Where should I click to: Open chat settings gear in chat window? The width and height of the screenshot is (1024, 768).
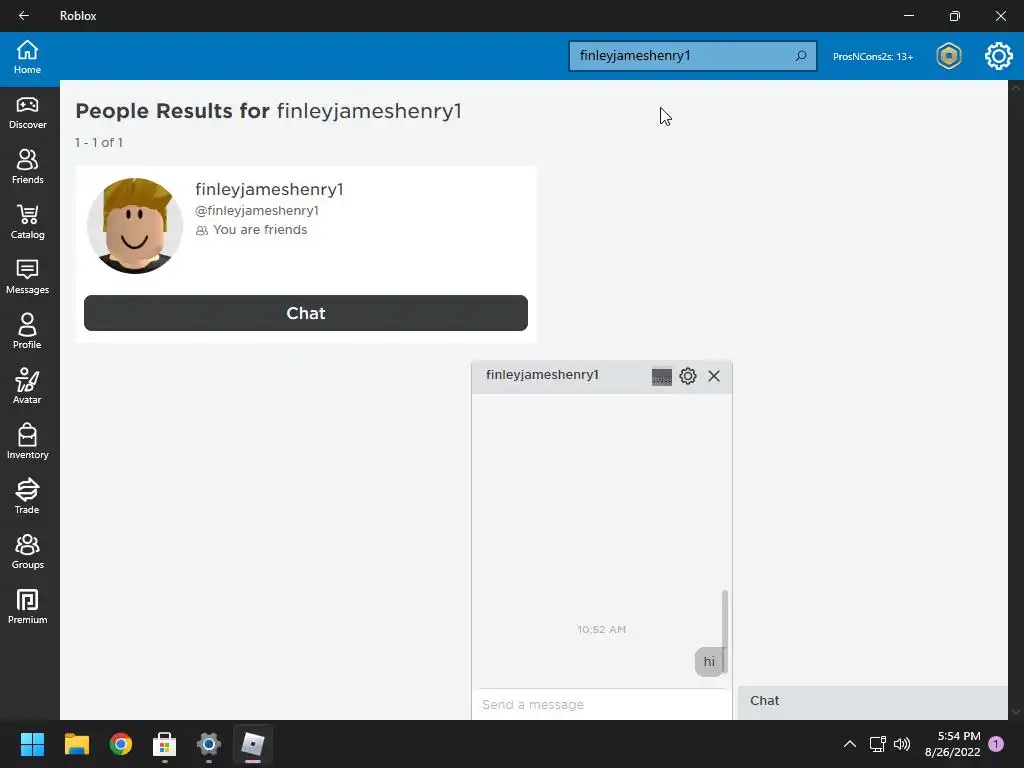point(688,376)
